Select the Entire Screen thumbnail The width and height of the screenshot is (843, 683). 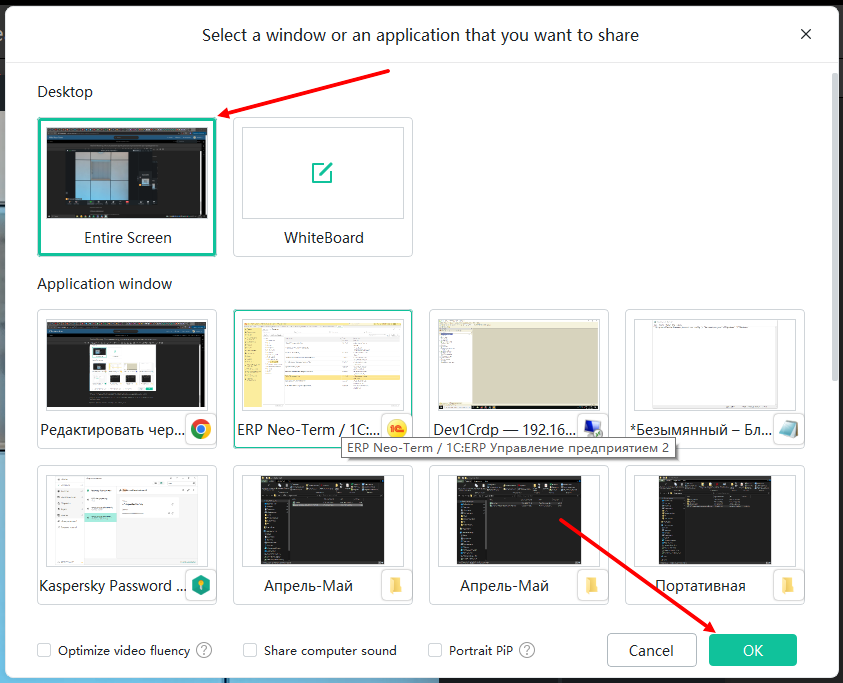click(x=127, y=187)
